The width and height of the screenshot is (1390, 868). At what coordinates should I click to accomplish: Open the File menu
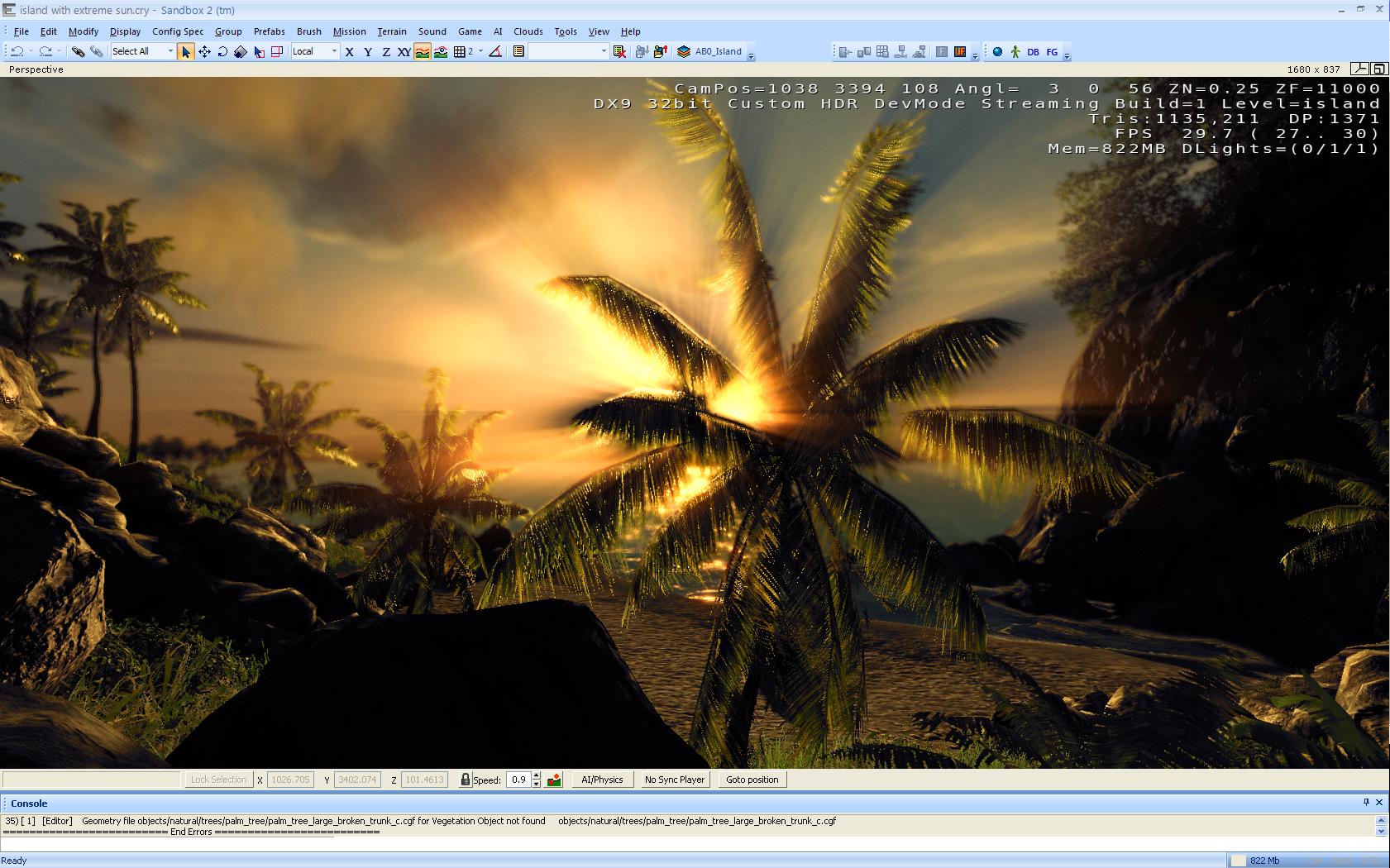point(21,31)
